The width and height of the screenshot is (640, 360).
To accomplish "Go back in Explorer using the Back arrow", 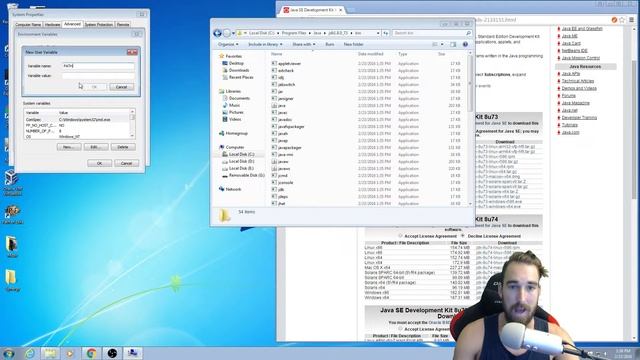I will [x=218, y=33].
